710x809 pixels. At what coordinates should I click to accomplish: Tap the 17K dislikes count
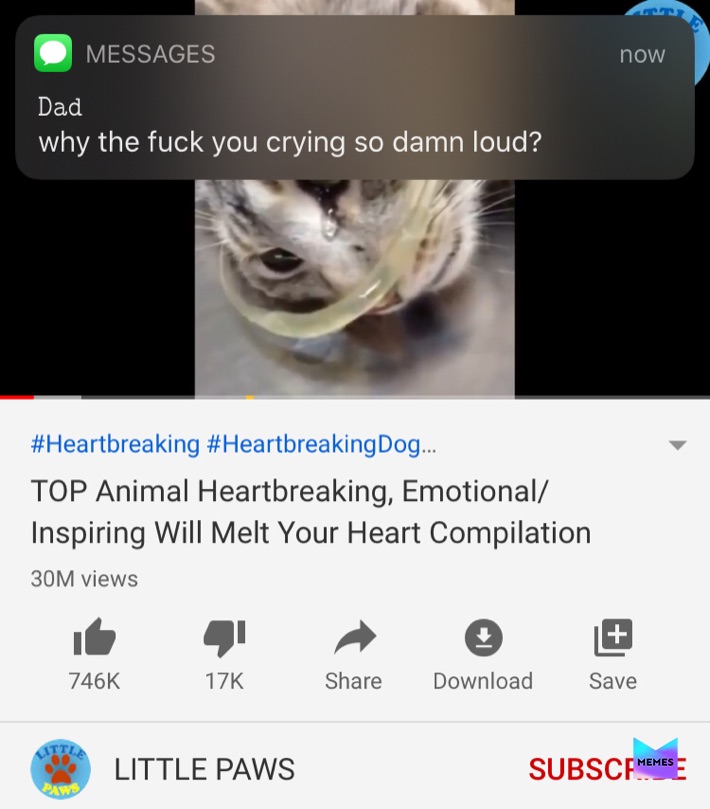pos(224,681)
